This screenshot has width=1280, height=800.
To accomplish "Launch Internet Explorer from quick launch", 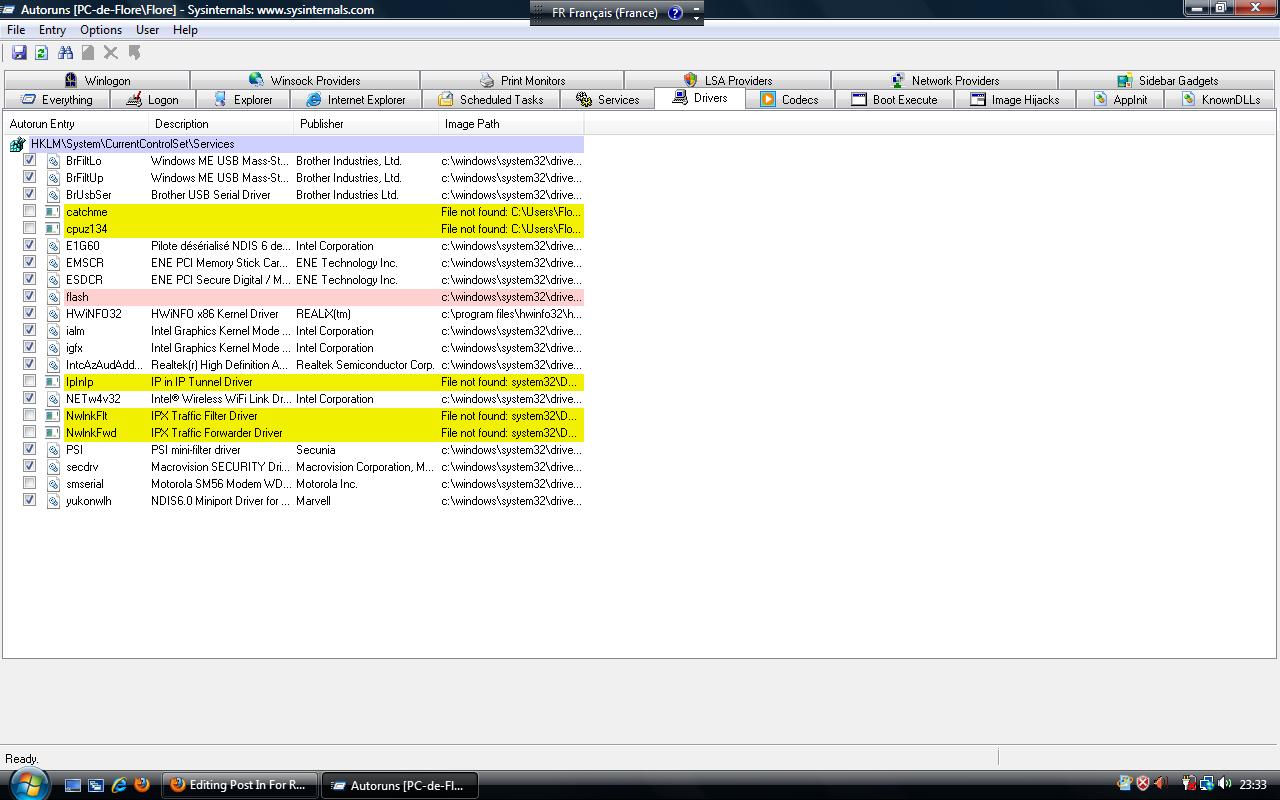I will click(119, 785).
